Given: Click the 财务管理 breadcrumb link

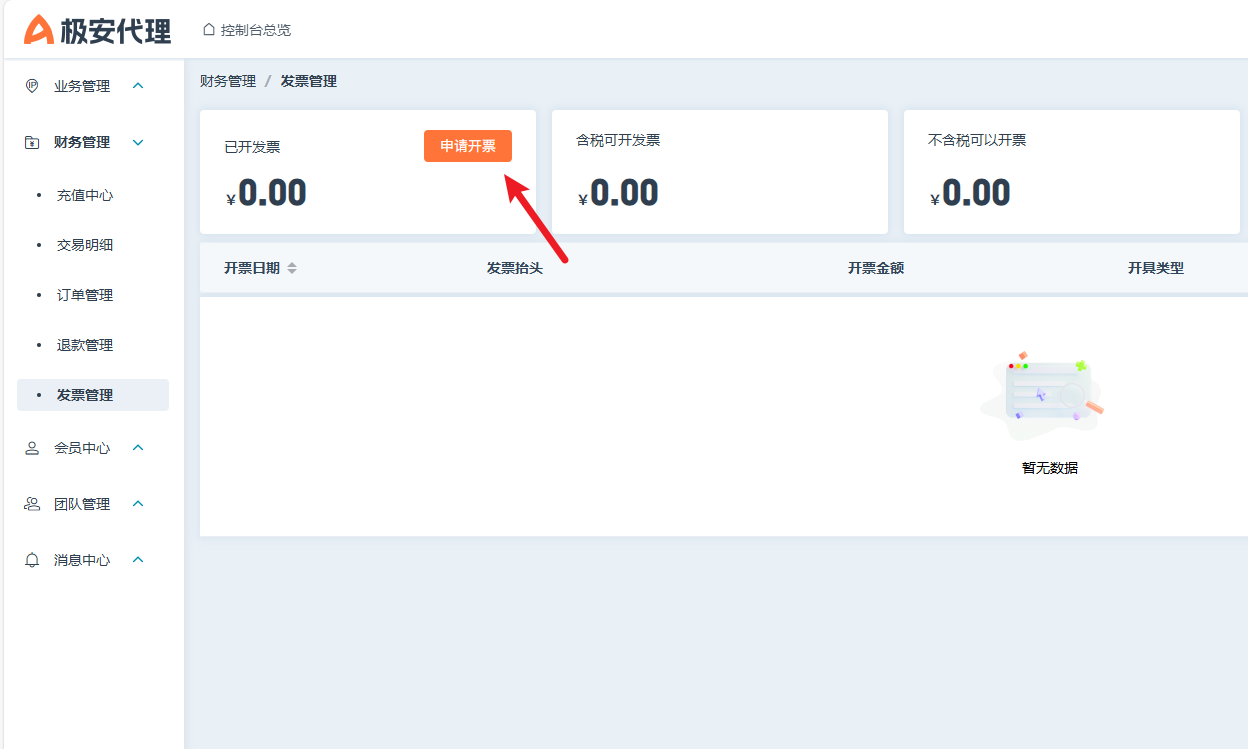Looking at the screenshot, I should pyautogui.click(x=228, y=81).
